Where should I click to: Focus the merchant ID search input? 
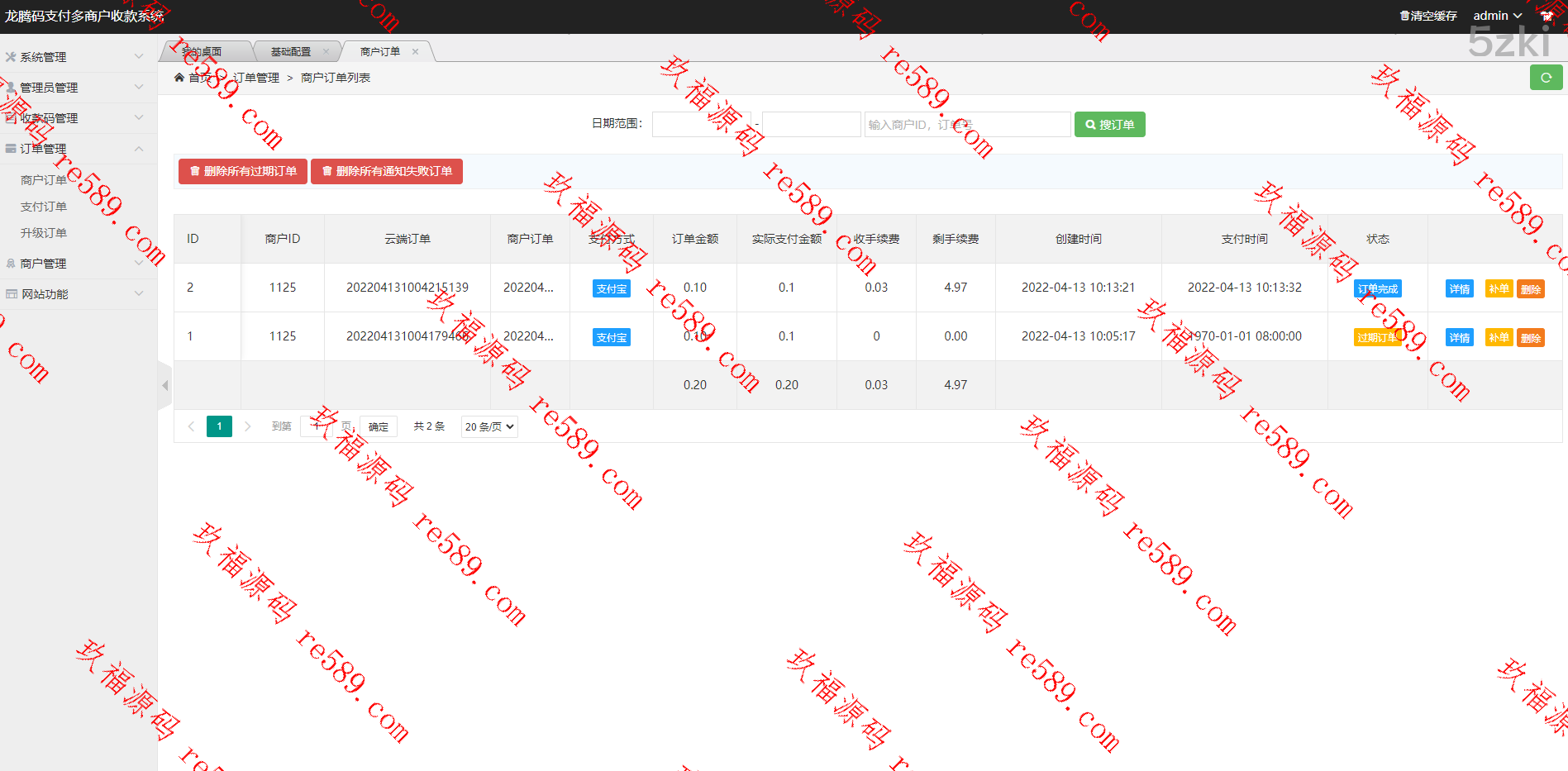tap(966, 125)
